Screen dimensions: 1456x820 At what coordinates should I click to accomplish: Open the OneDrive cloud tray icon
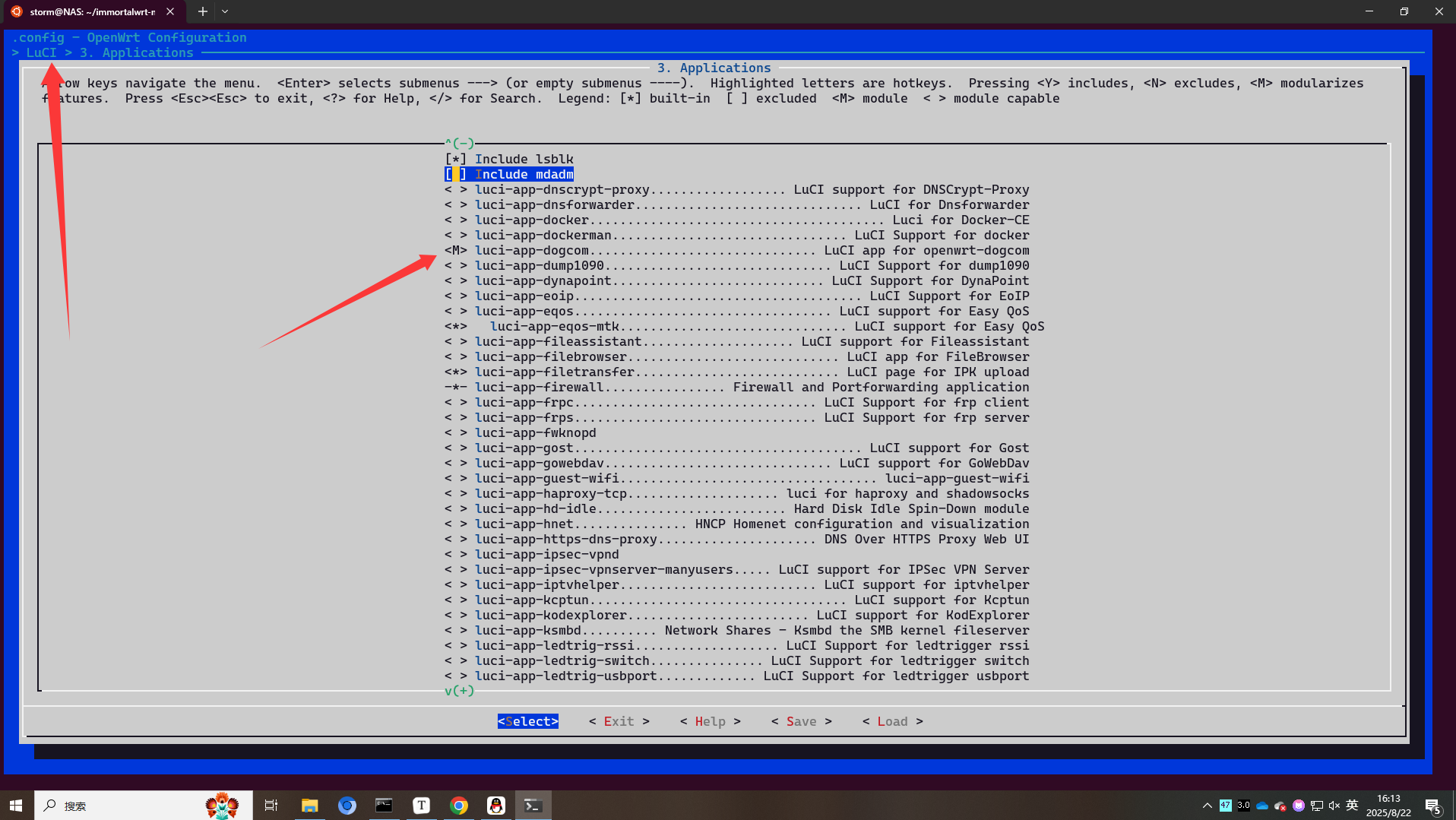(1262, 806)
